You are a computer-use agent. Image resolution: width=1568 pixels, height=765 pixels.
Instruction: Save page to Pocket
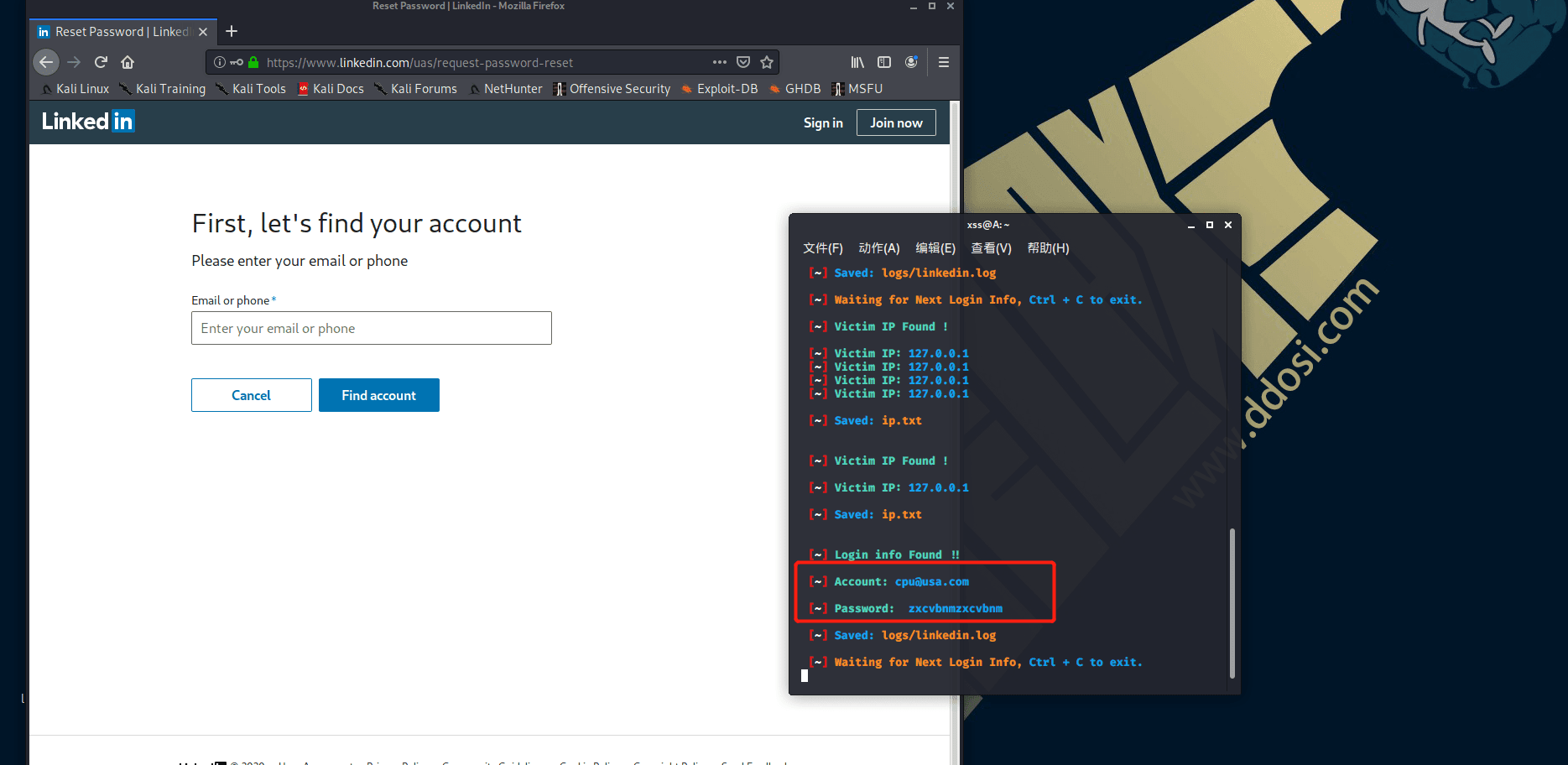743,62
